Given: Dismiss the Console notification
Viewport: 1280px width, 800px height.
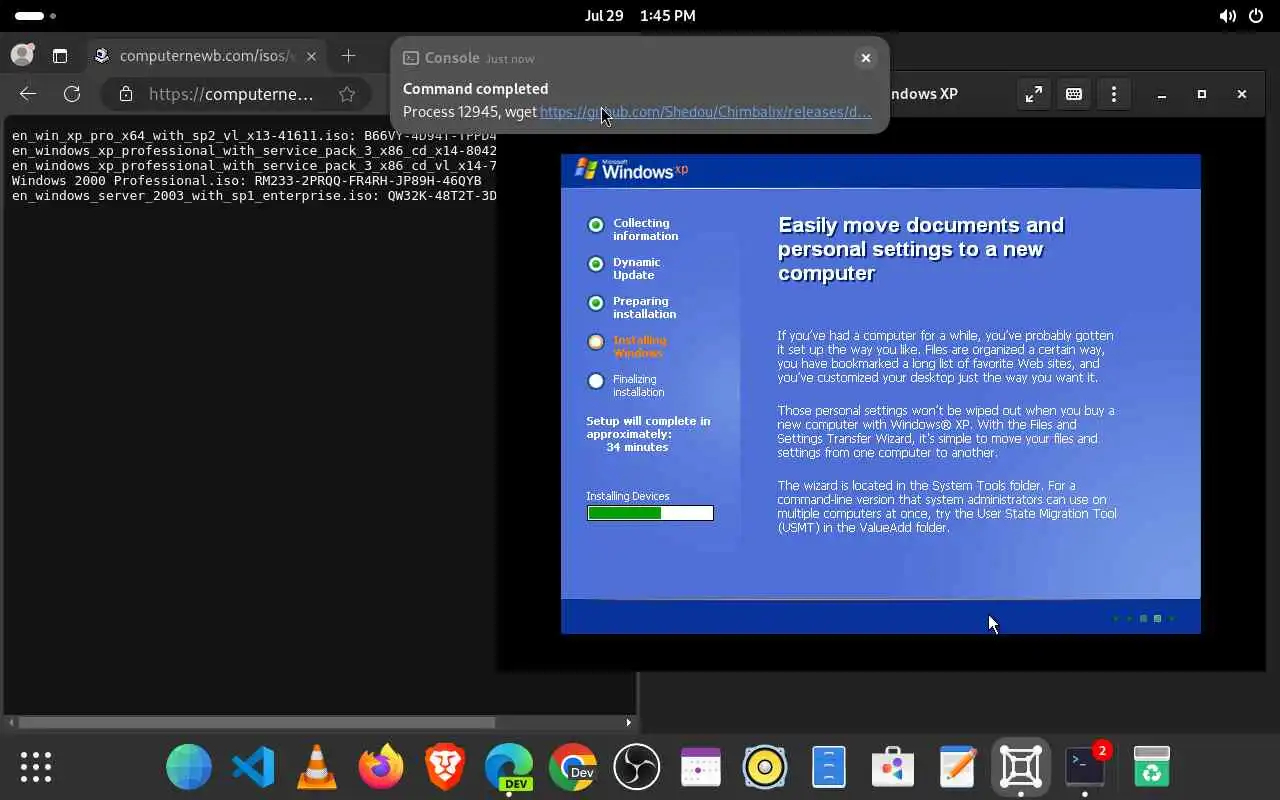Looking at the screenshot, I should (866, 58).
